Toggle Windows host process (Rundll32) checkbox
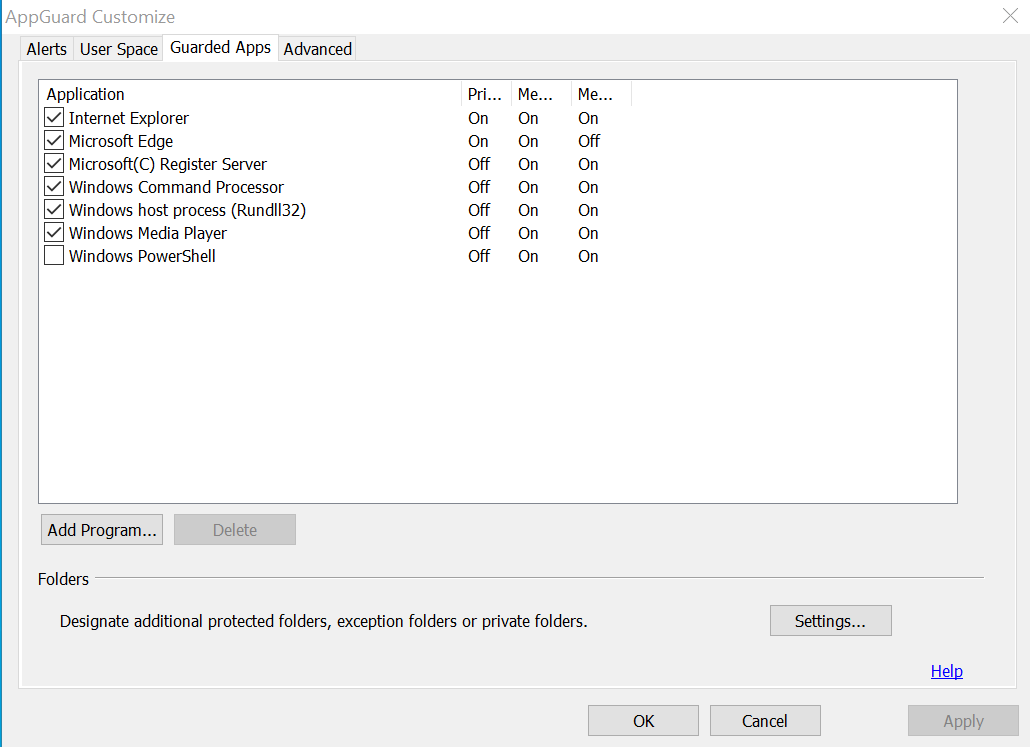This screenshot has height=747, width=1030. [54, 210]
